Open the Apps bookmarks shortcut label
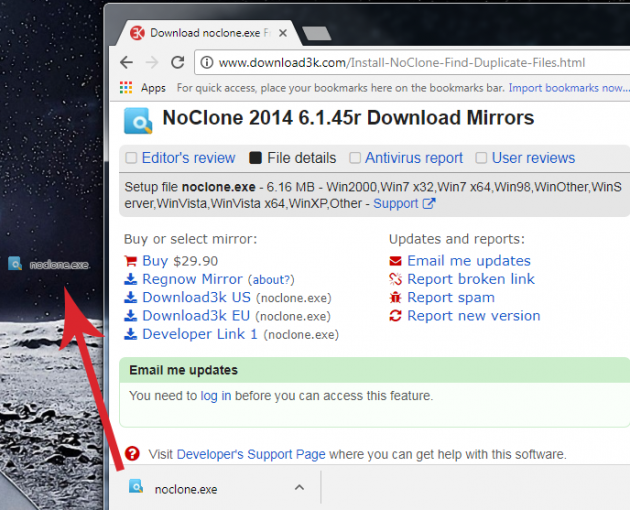Image resolution: width=630 pixels, height=510 pixels. (x=153, y=88)
